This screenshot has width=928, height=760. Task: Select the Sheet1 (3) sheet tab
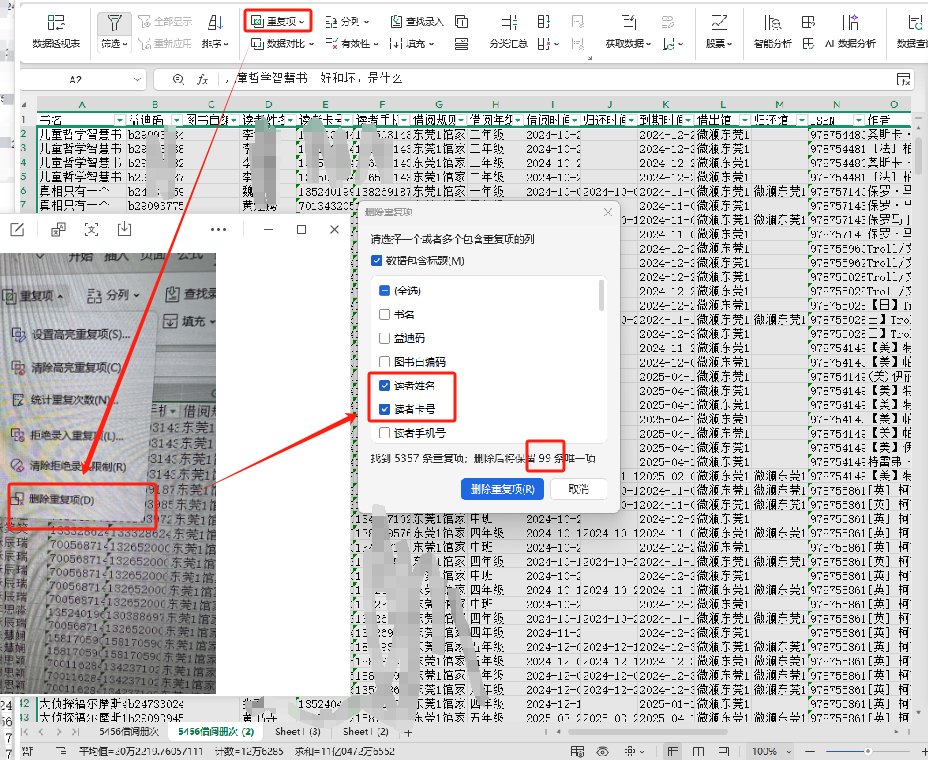(297, 732)
